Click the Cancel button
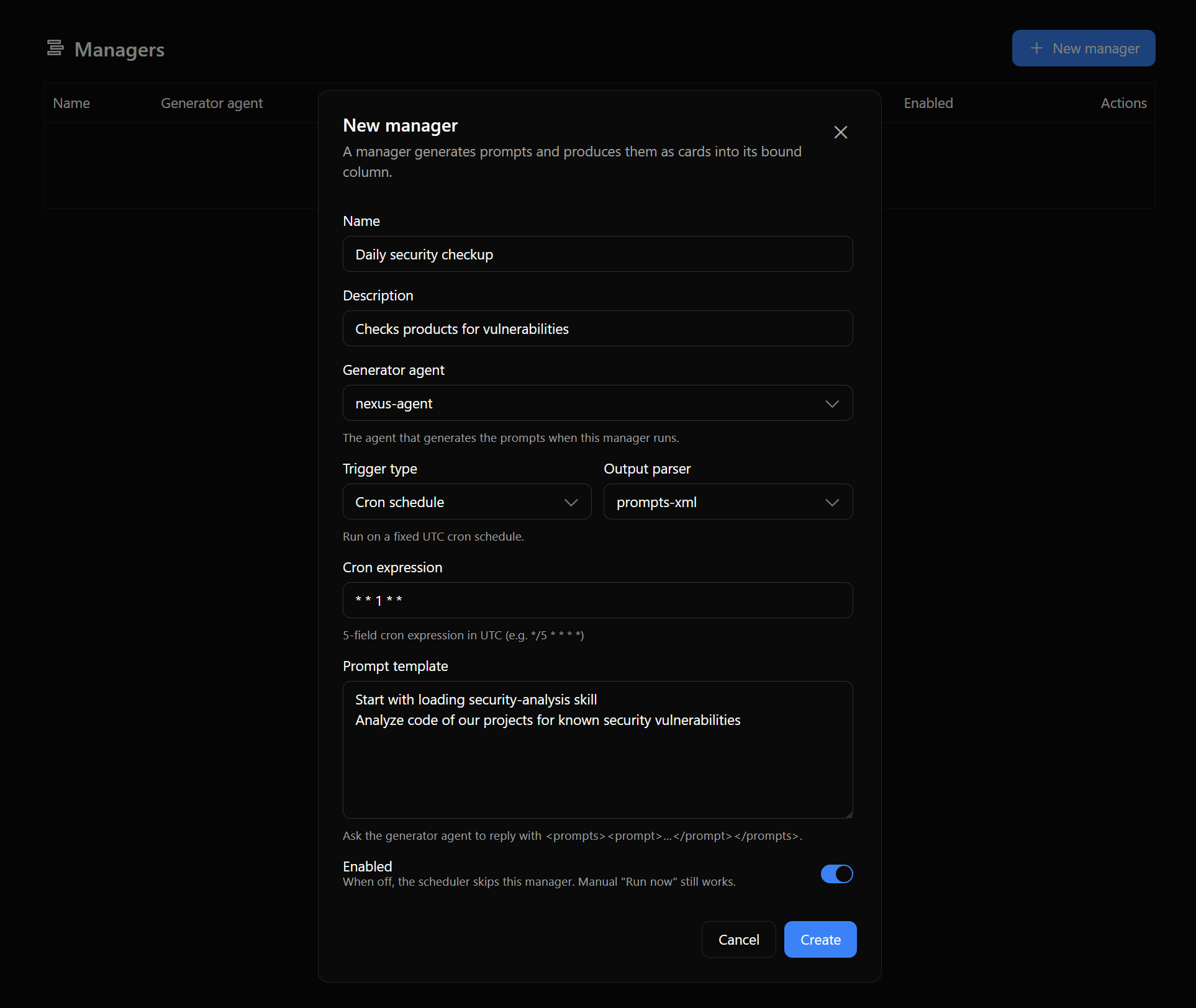 tap(738, 940)
